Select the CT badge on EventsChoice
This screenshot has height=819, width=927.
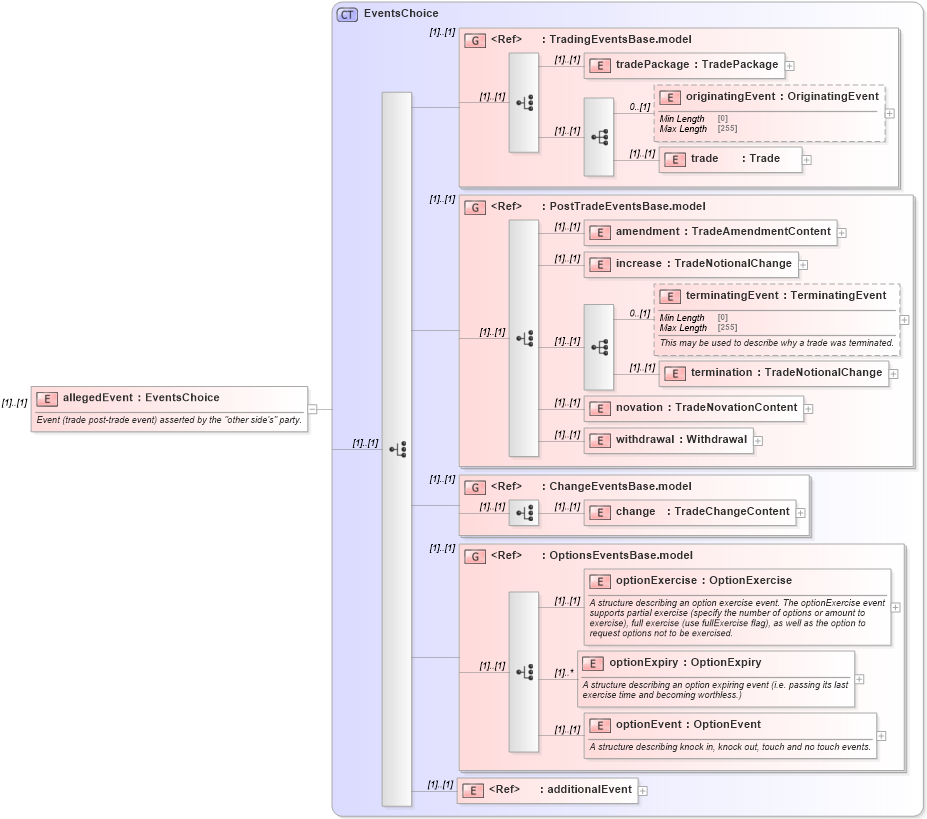345,14
